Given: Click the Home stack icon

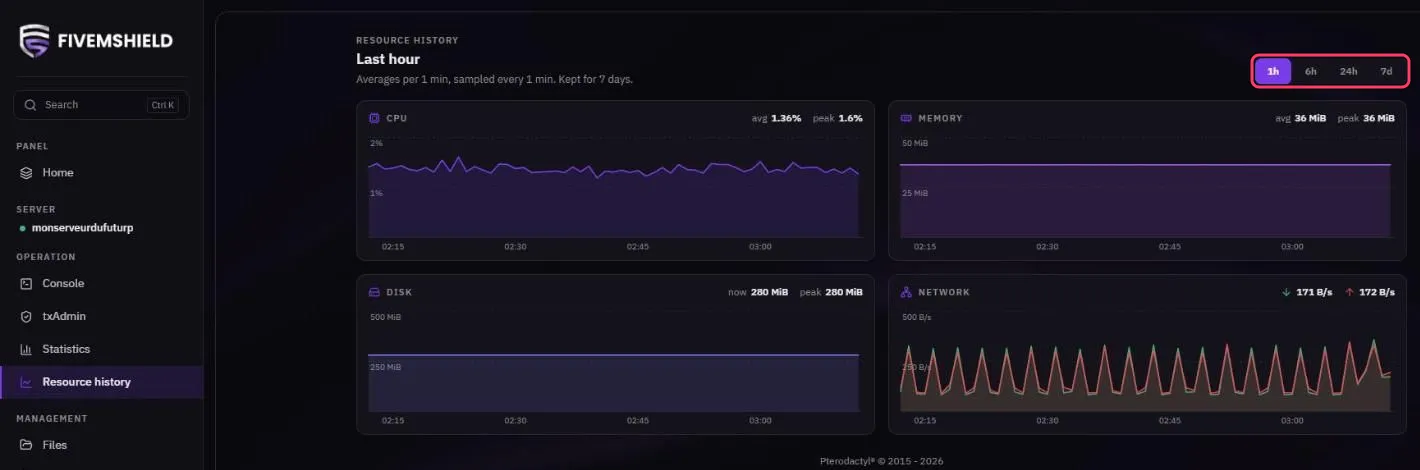Looking at the screenshot, I should coord(27,173).
